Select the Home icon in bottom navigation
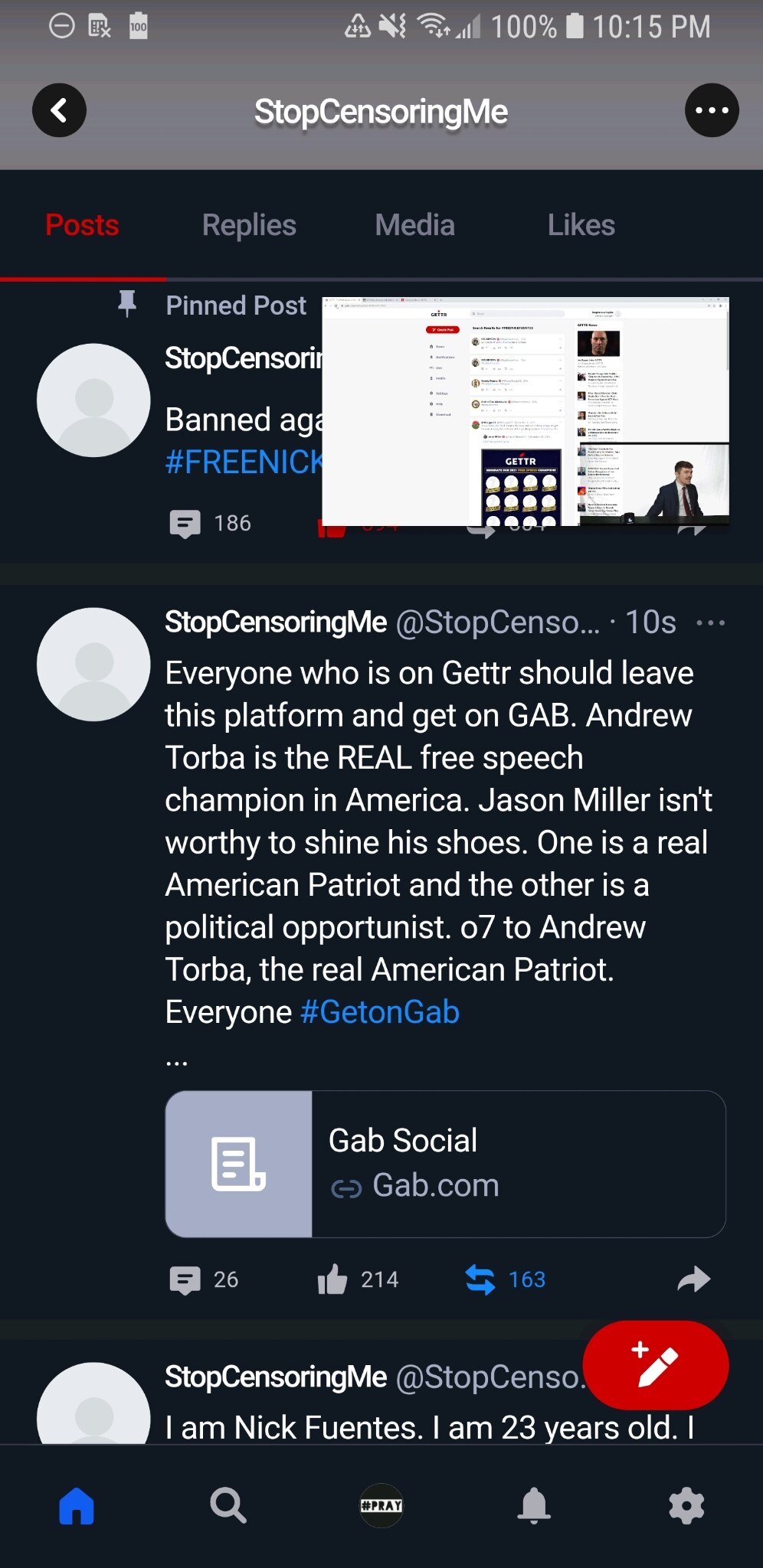Viewport: 763px width, 1568px height. pos(75,1506)
